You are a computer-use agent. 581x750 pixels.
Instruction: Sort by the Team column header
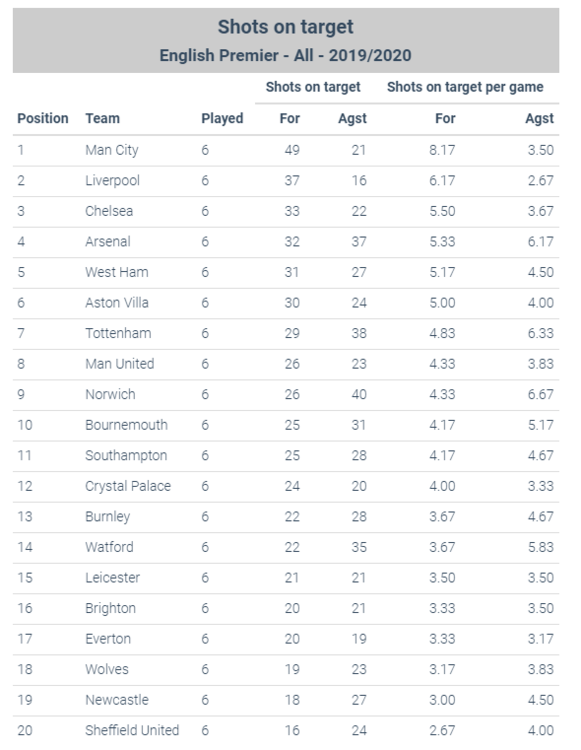(102, 118)
